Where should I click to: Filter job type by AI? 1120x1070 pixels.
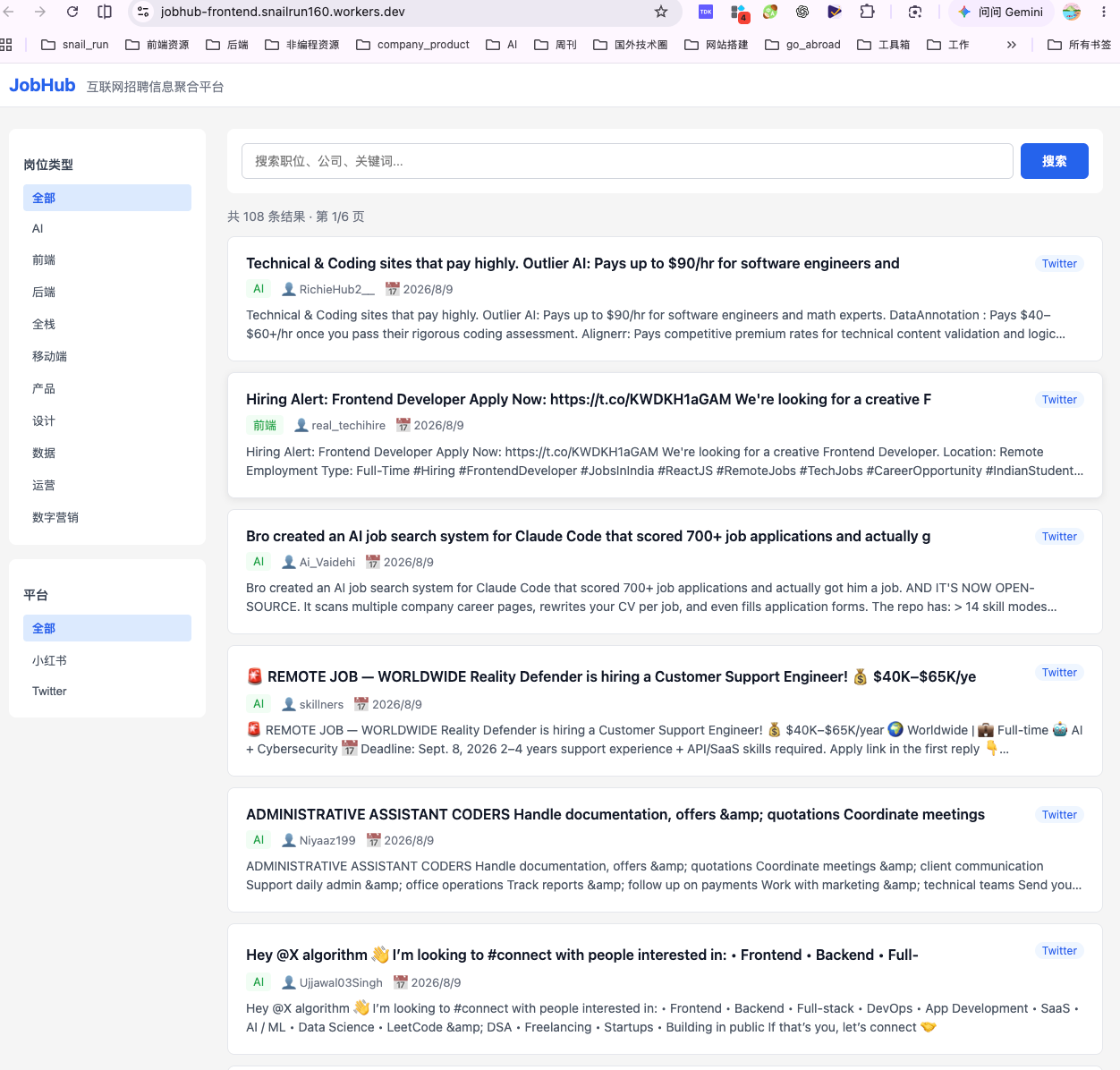pyautogui.click(x=107, y=229)
